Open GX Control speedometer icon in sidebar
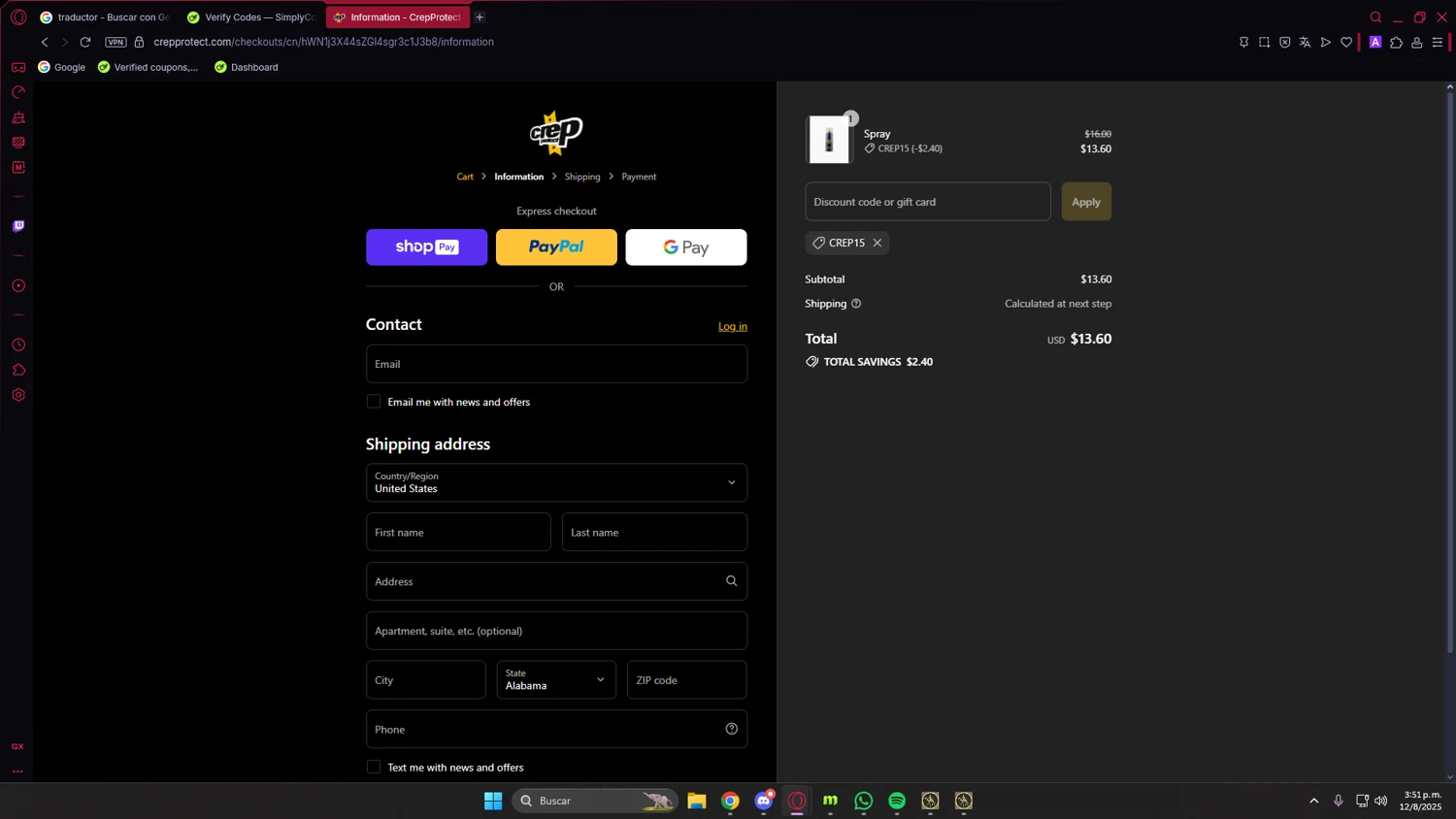 tap(17, 93)
